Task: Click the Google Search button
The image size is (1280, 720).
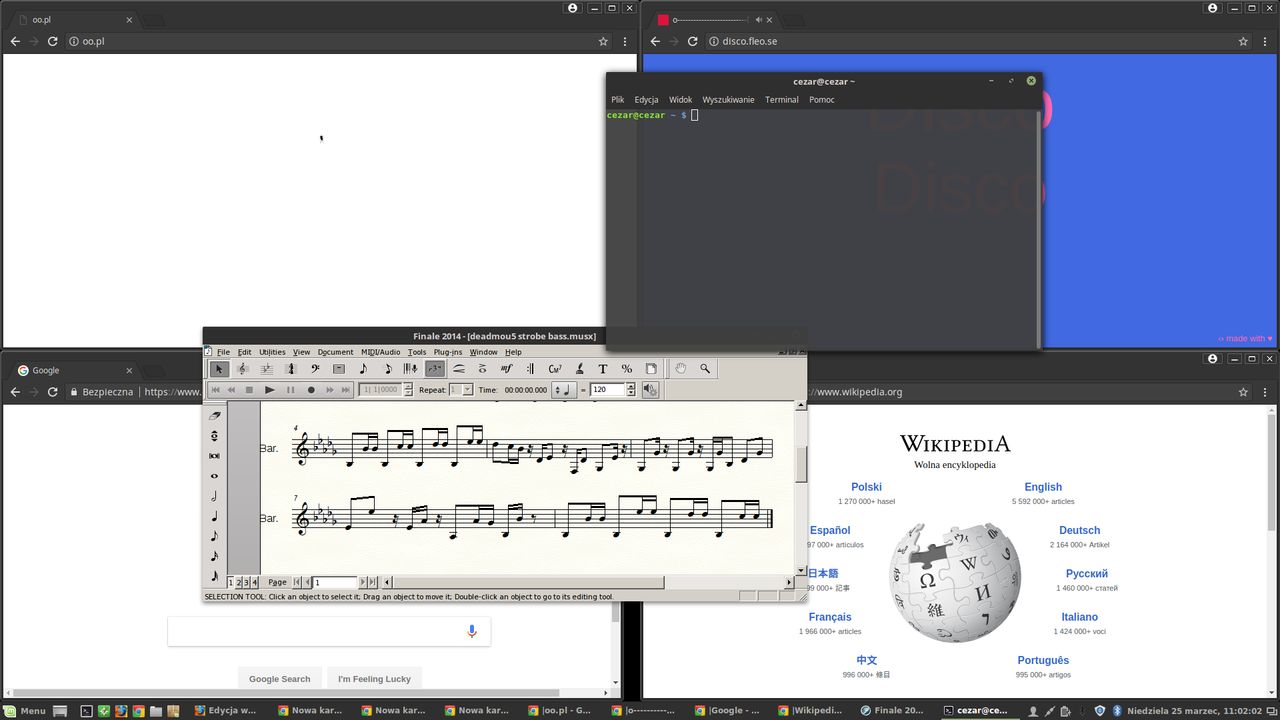Action: point(280,678)
